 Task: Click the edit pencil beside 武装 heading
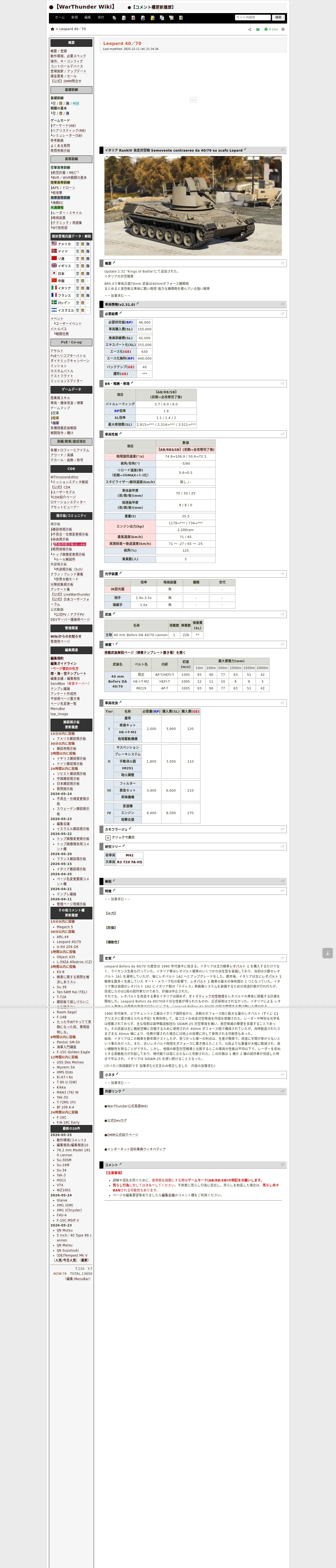coord(114,614)
